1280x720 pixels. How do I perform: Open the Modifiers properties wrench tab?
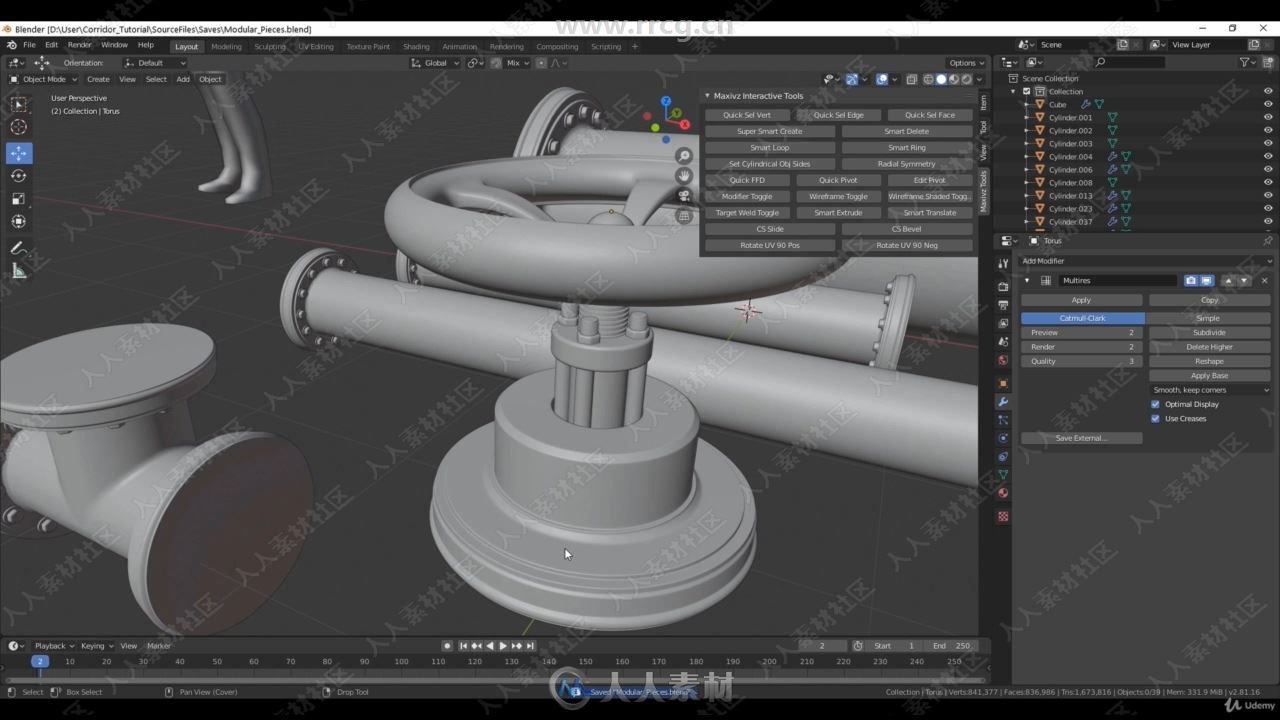pos(1003,402)
